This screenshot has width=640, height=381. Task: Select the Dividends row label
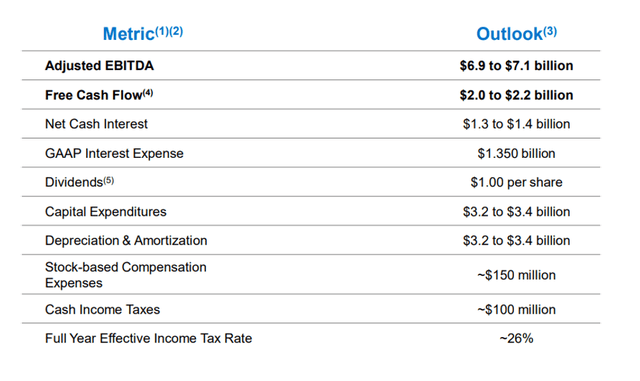pos(79,182)
